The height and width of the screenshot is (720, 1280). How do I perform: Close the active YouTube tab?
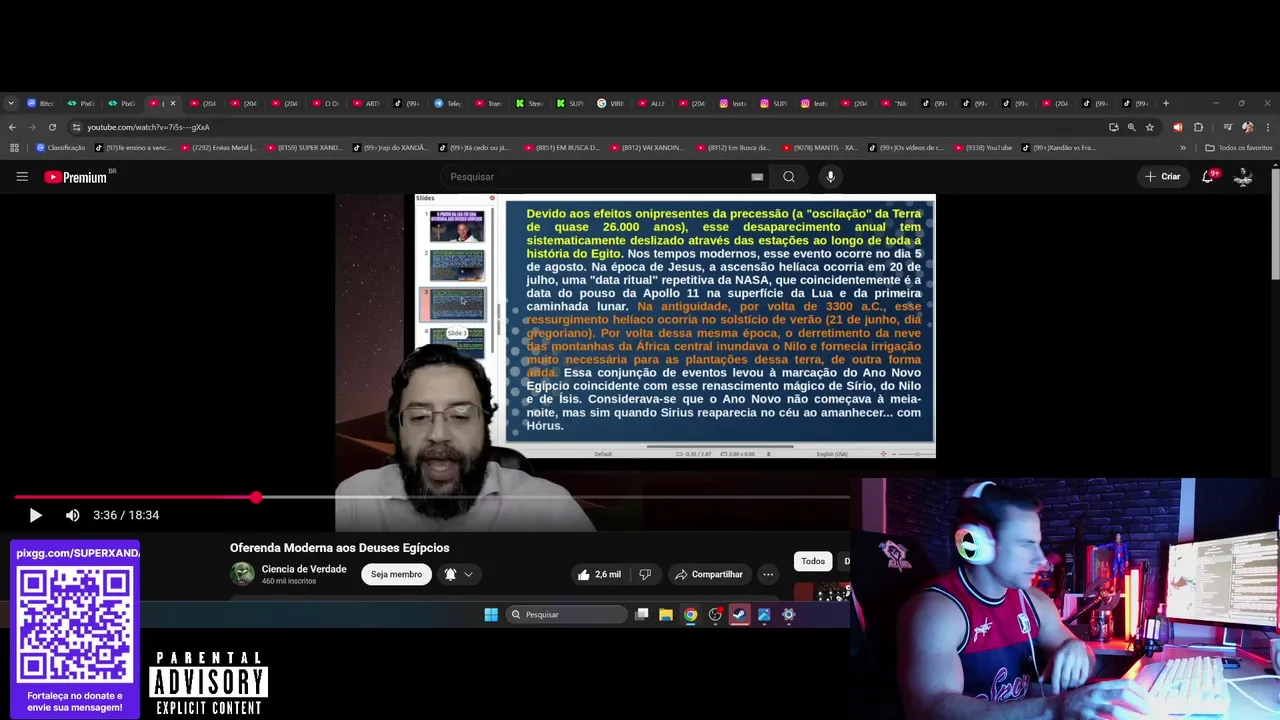click(172, 103)
